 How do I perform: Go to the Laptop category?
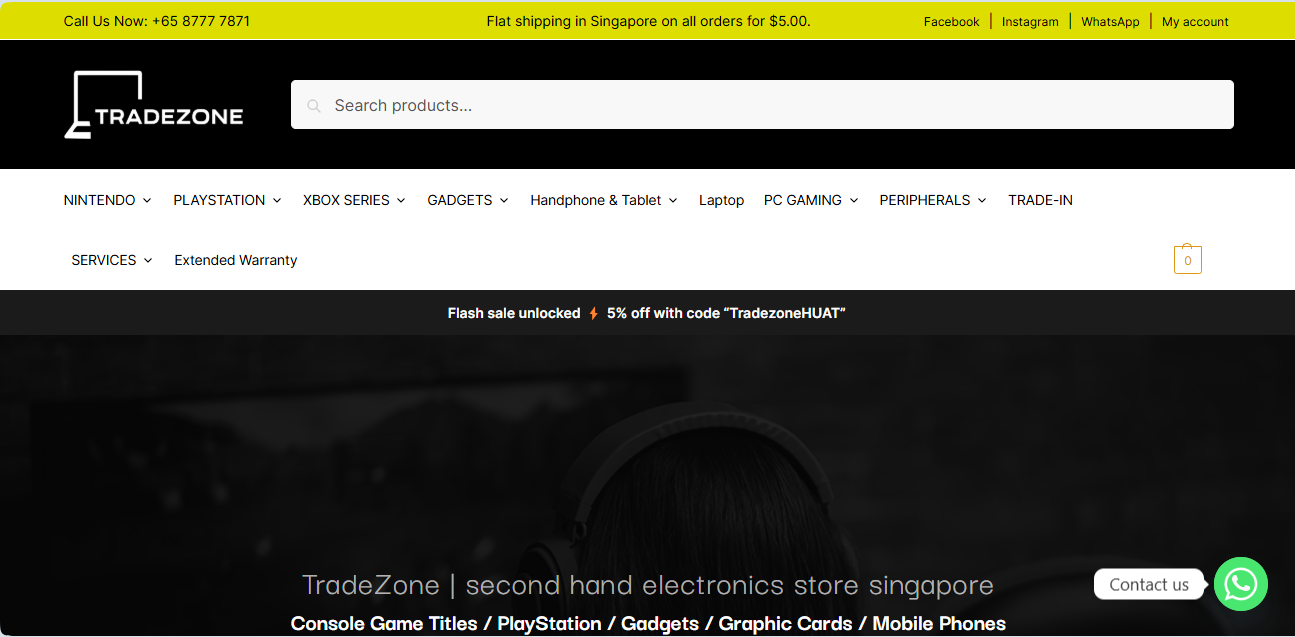coord(721,200)
